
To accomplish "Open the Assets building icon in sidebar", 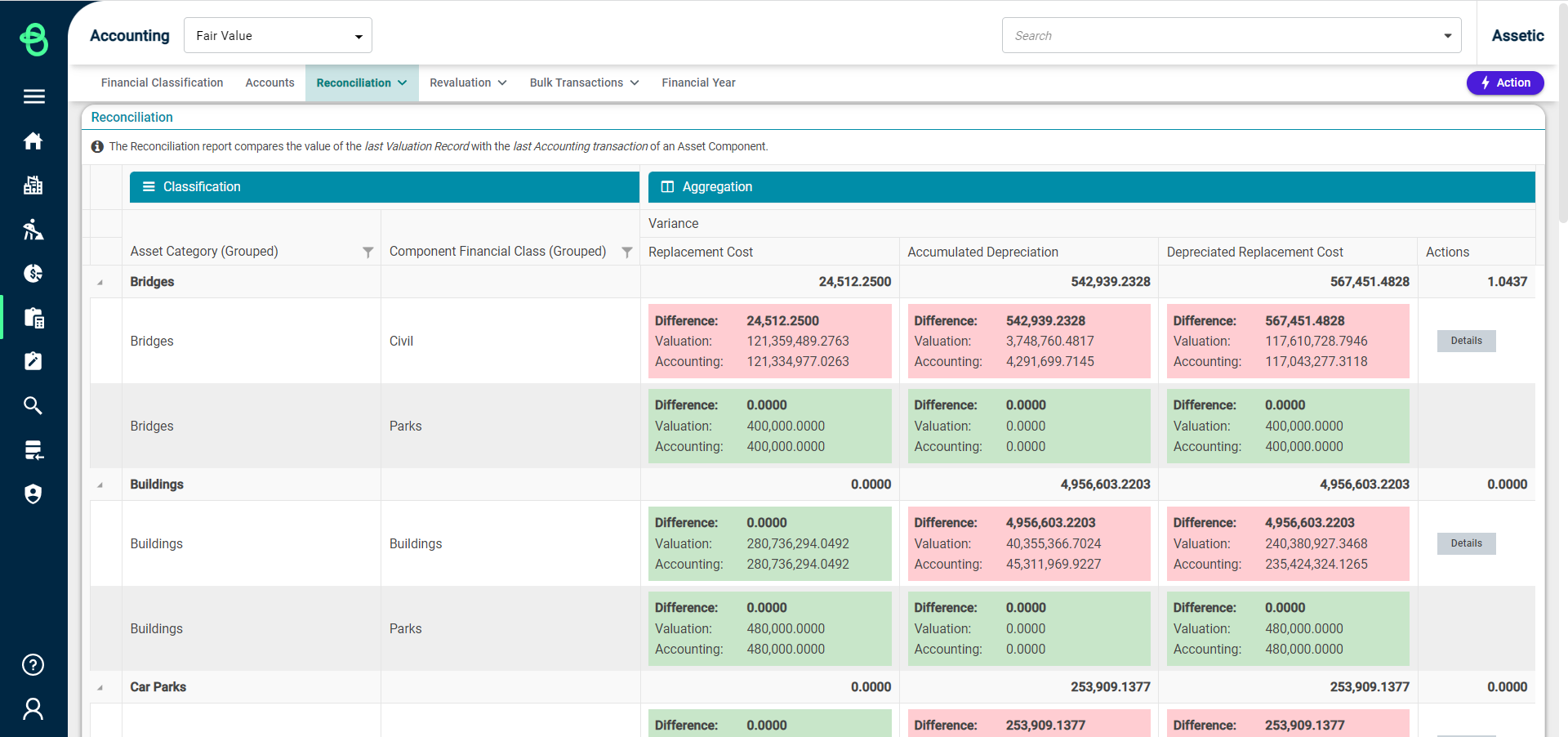I will coord(33,185).
